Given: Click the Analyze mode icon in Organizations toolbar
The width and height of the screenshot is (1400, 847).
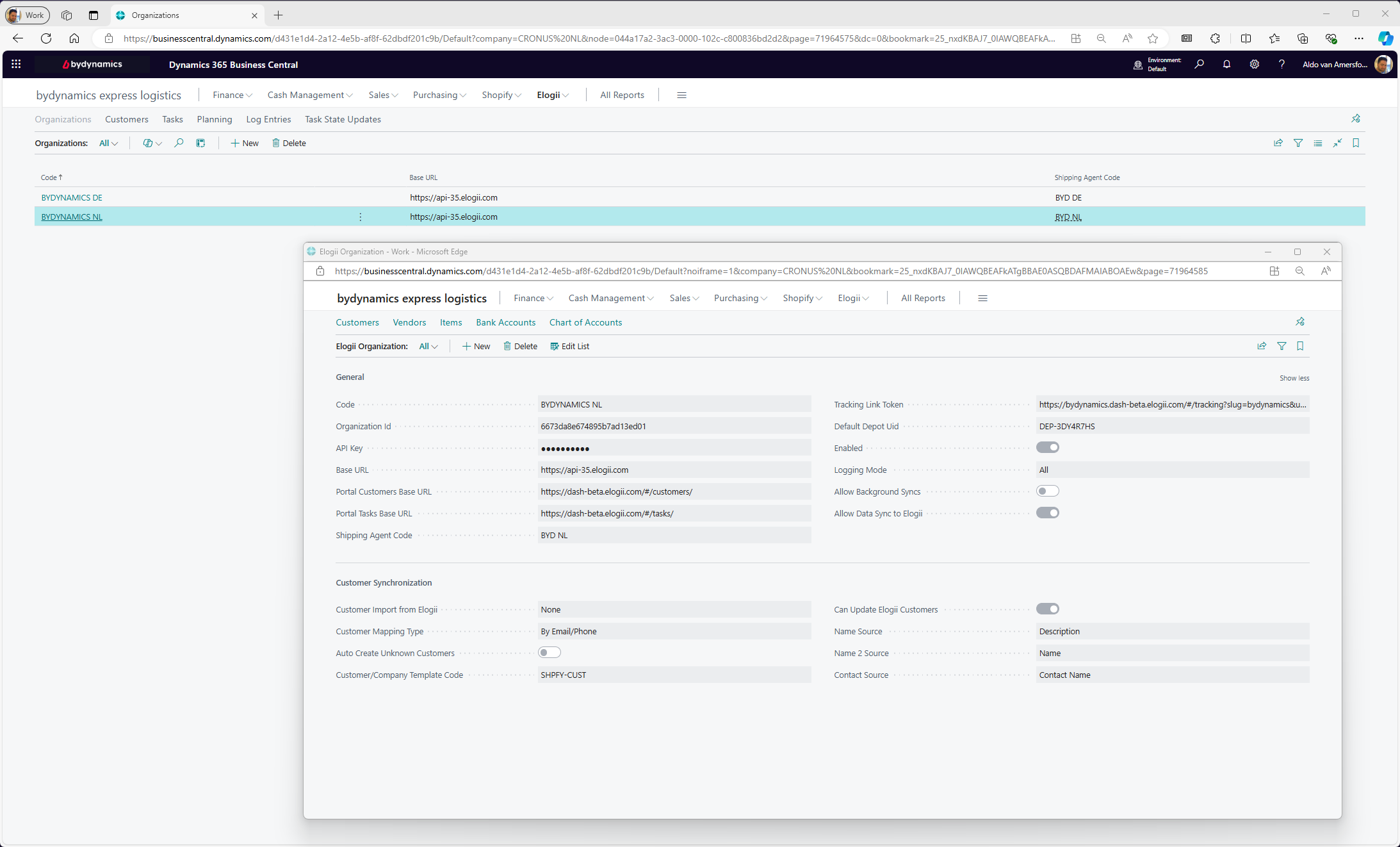Looking at the screenshot, I should [x=200, y=143].
